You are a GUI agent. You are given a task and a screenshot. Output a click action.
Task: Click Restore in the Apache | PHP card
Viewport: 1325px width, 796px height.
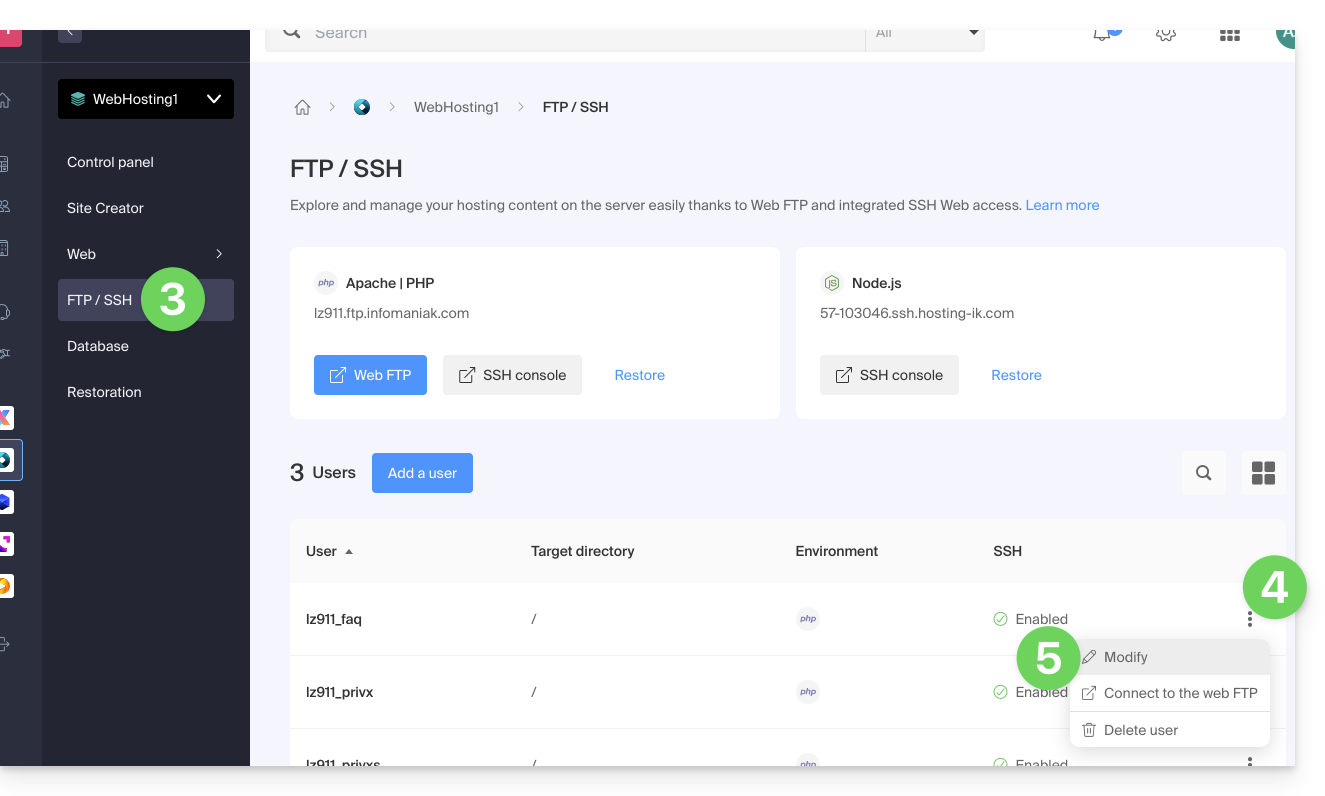pyautogui.click(x=640, y=375)
